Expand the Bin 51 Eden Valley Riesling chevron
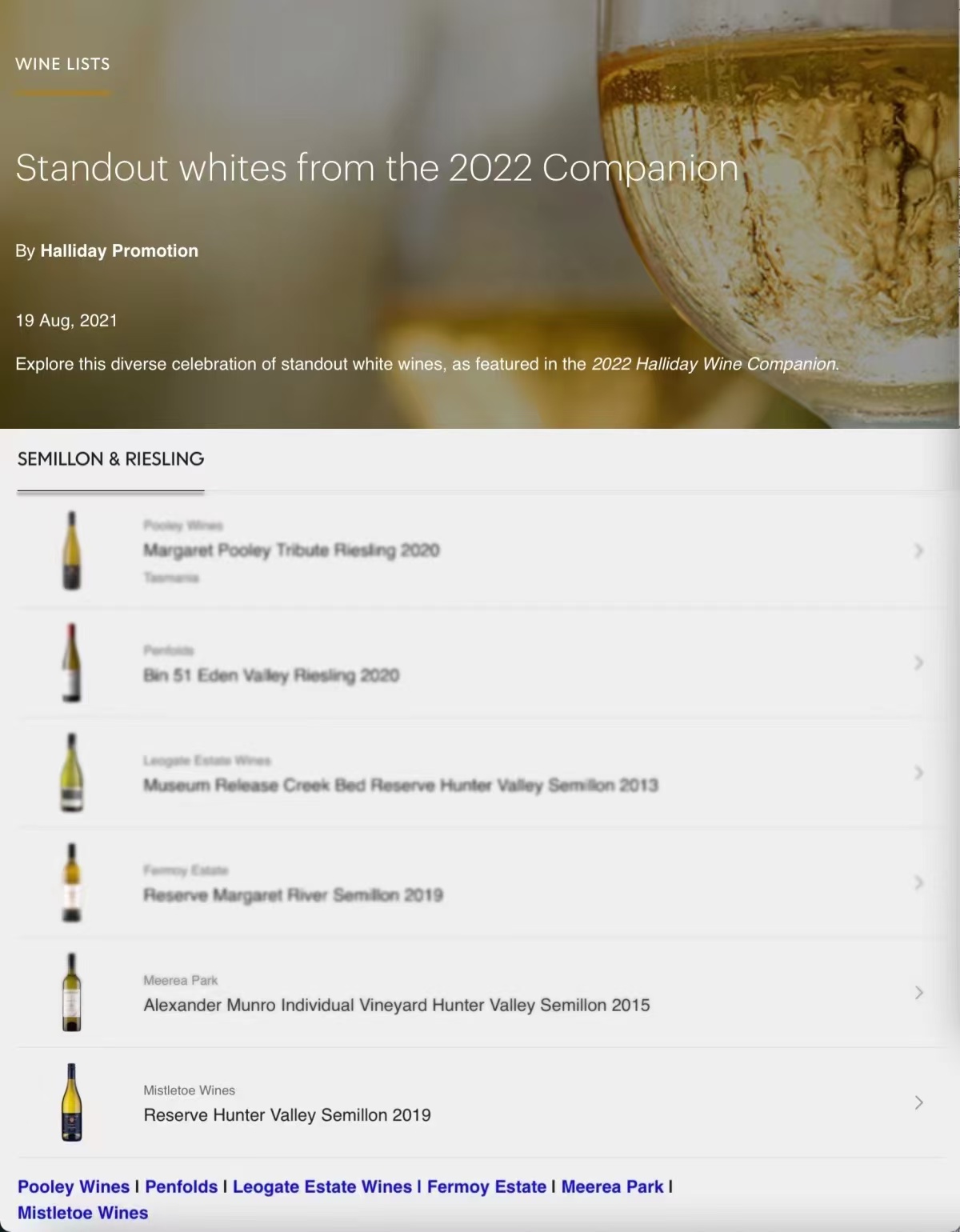 click(918, 662)
